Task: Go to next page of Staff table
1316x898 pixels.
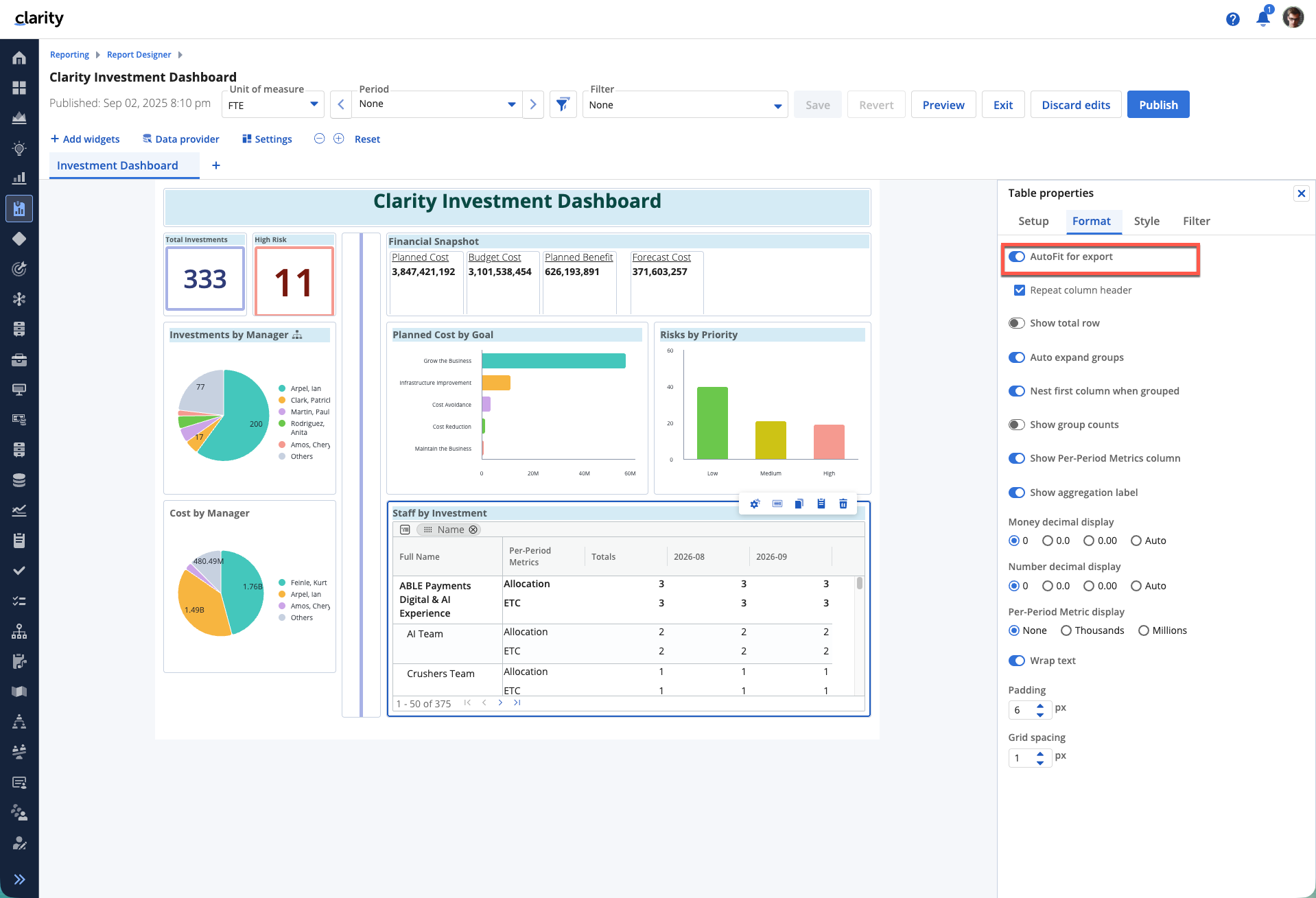Action: click(501, 702)
